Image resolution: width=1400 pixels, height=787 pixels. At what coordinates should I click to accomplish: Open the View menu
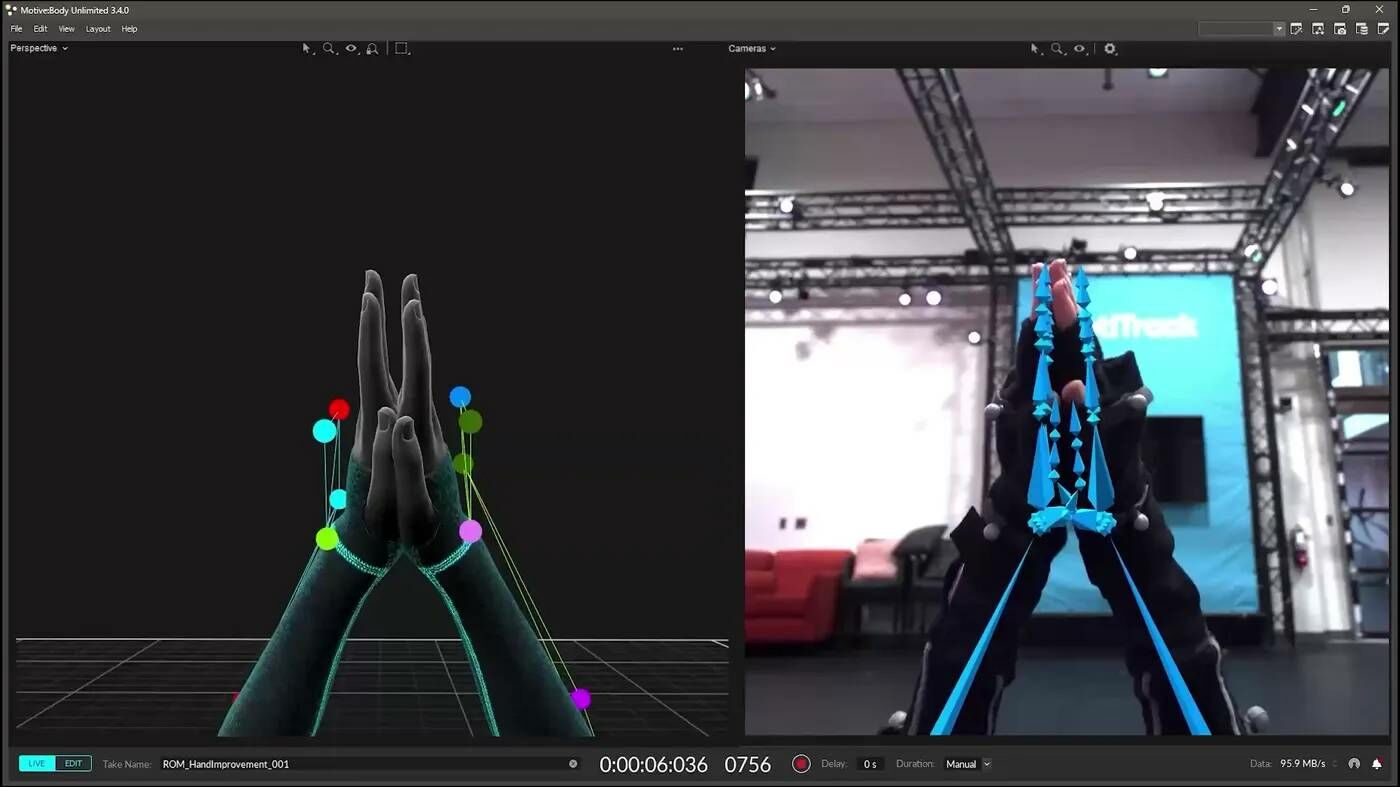pos(66,29)
